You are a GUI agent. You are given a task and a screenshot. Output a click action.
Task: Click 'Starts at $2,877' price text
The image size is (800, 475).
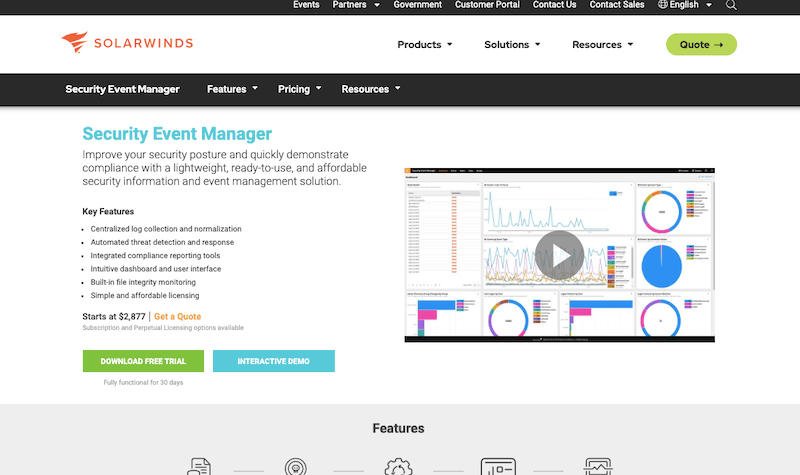tap(114, 316)
